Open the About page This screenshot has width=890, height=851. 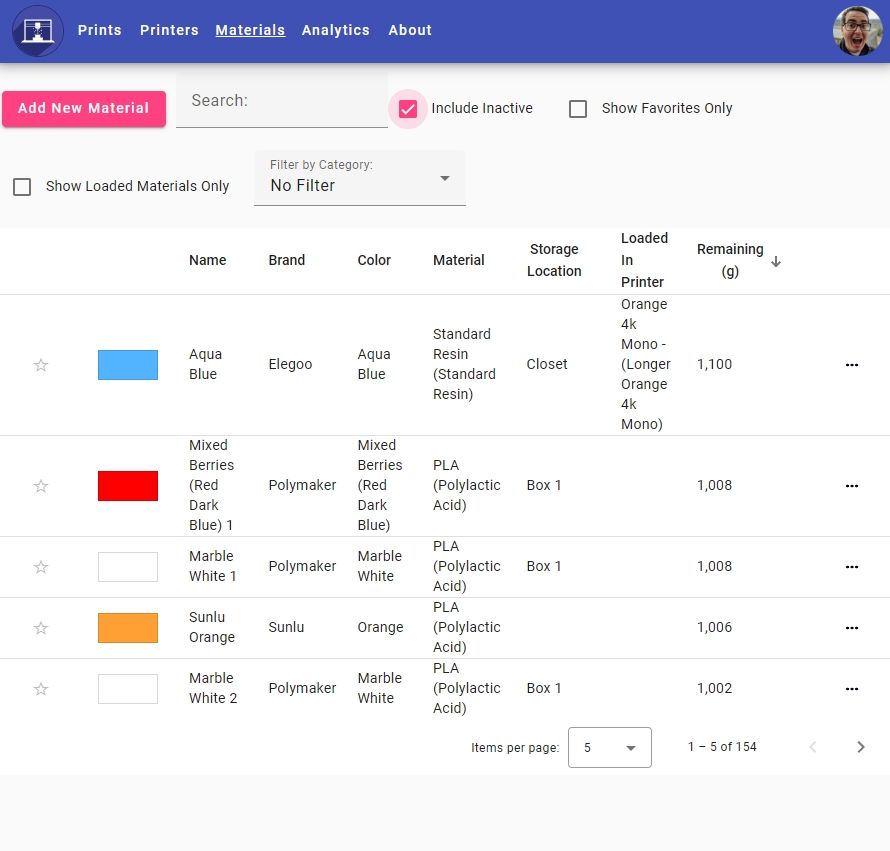(x=410, y=30)
